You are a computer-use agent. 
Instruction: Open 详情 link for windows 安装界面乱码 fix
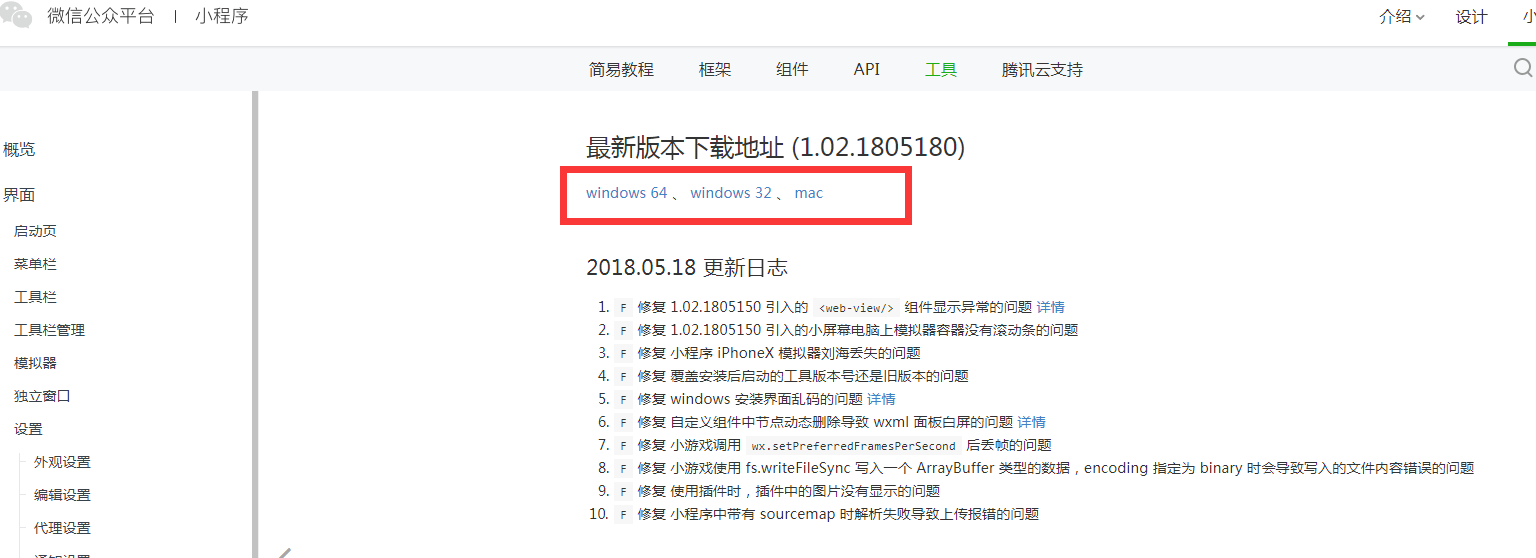pyautogui.click(x=881, y=399)
